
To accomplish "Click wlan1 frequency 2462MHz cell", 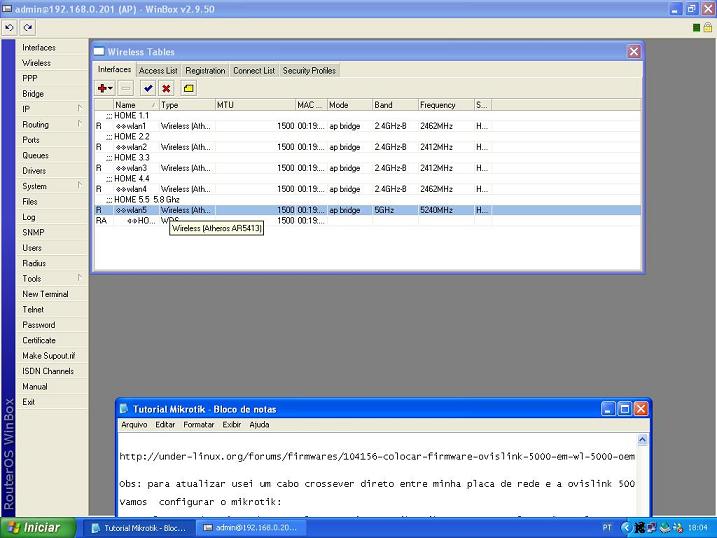I will click(436, 126).
